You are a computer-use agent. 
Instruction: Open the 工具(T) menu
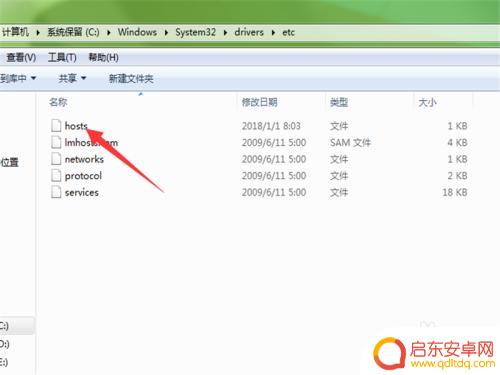coord(62,57)
